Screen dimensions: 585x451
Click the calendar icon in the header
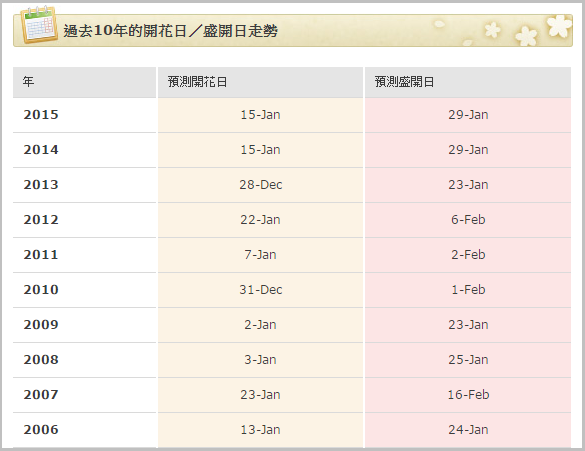(x=39, y=24)
